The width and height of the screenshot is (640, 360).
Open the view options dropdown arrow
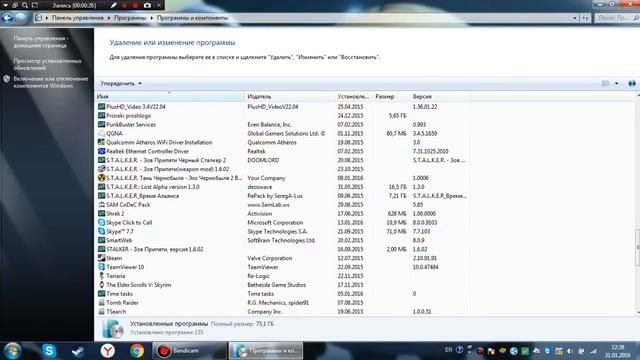(x=616, y=83)
